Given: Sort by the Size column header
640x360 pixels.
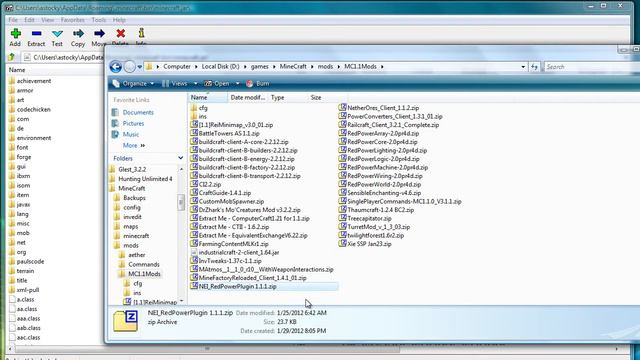Looking at the screenshot, I should click(x=327, y=98).
